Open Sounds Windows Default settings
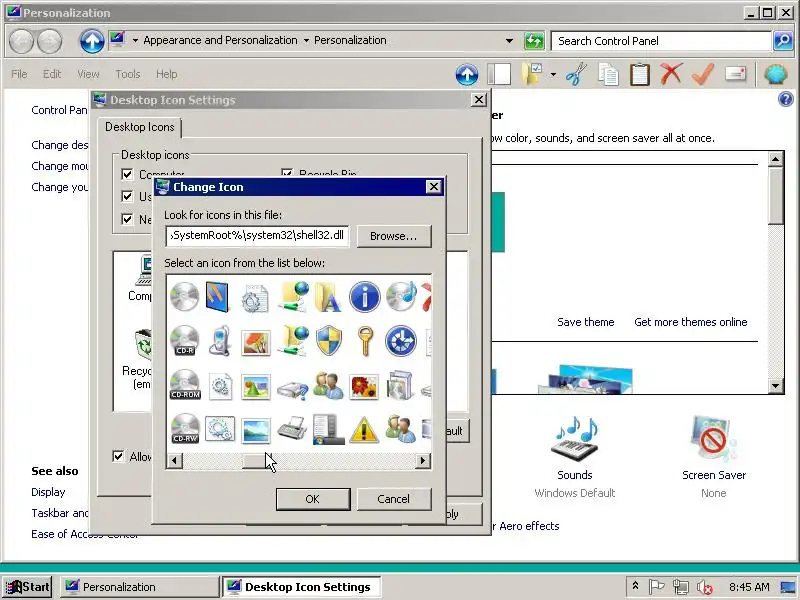 click(x=574, y=457)
